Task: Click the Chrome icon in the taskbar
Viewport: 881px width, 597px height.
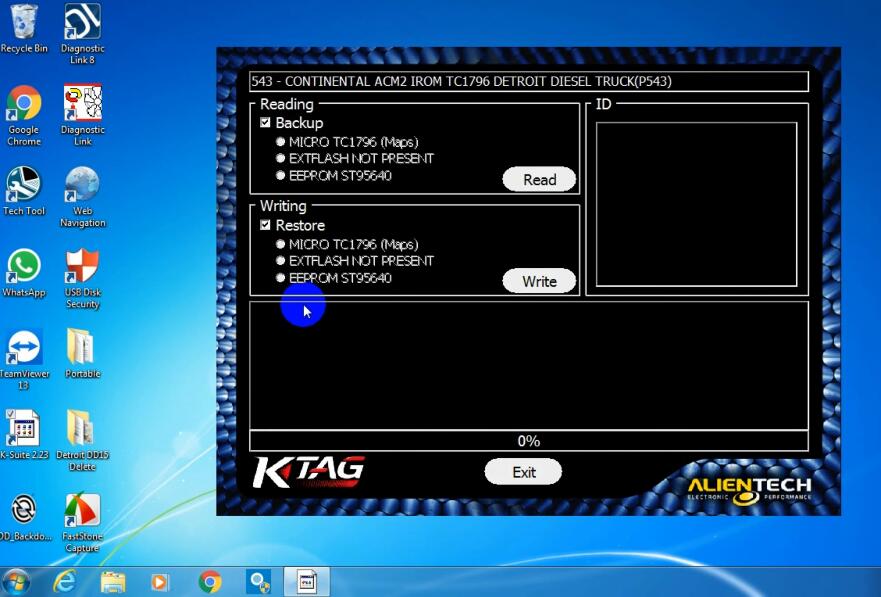Action: click(210, 582)
